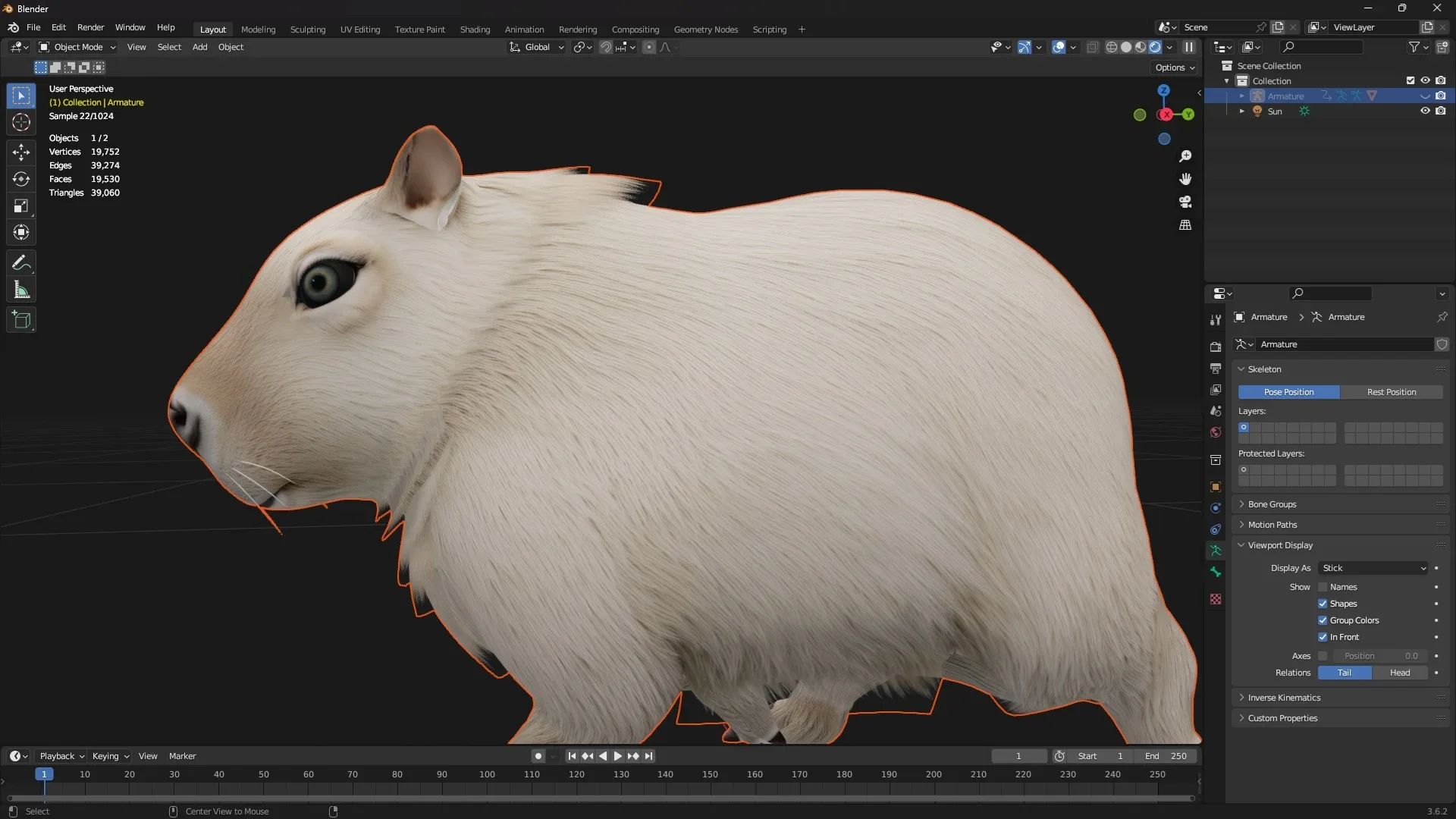Image resolution: width=1456 pixels, height=819 pixels.
Task: Open the Display As dropdown
Action: (x=1373, y=567)
